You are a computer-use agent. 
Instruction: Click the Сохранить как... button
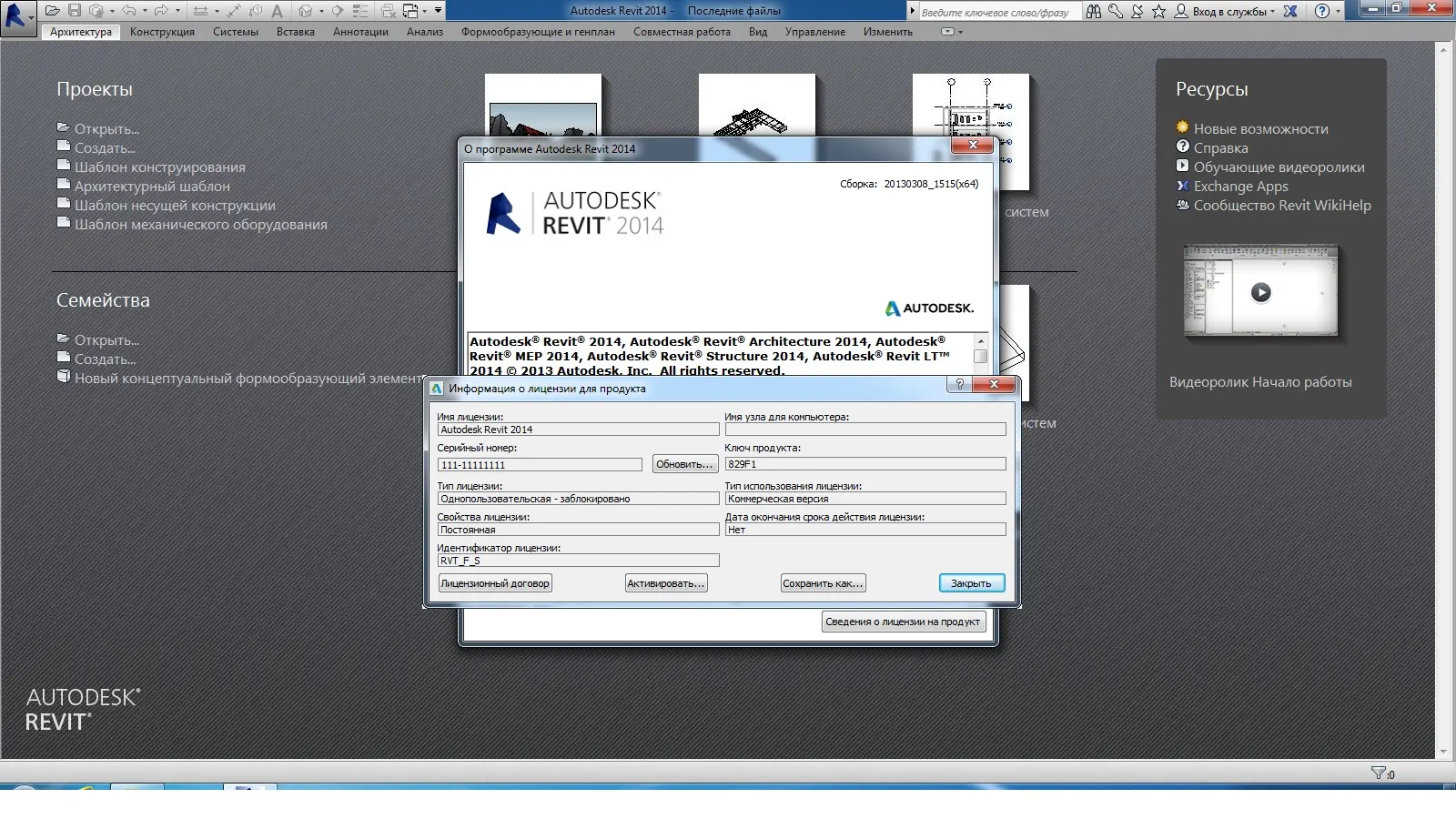(x=823, y=583)
